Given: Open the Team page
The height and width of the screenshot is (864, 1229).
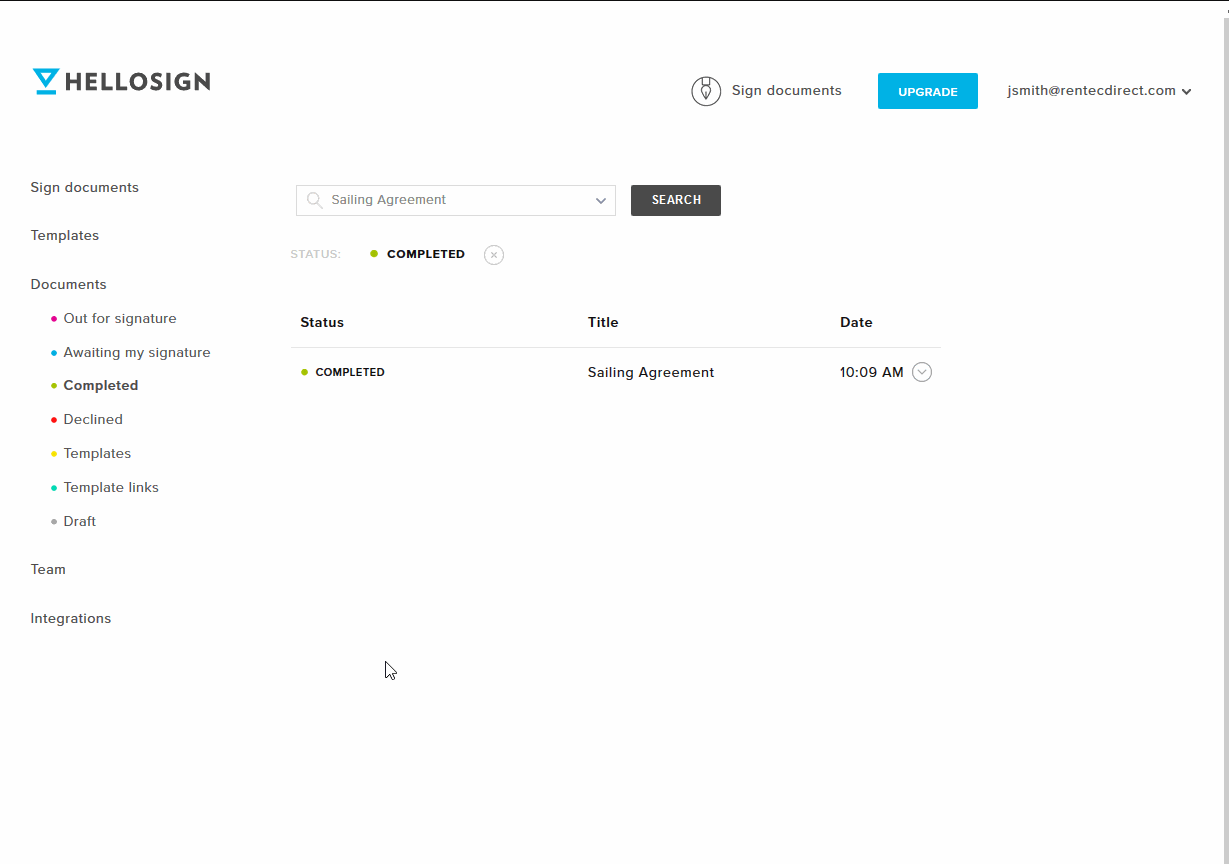Looking at the screenshot, I should tap(48, 570).
